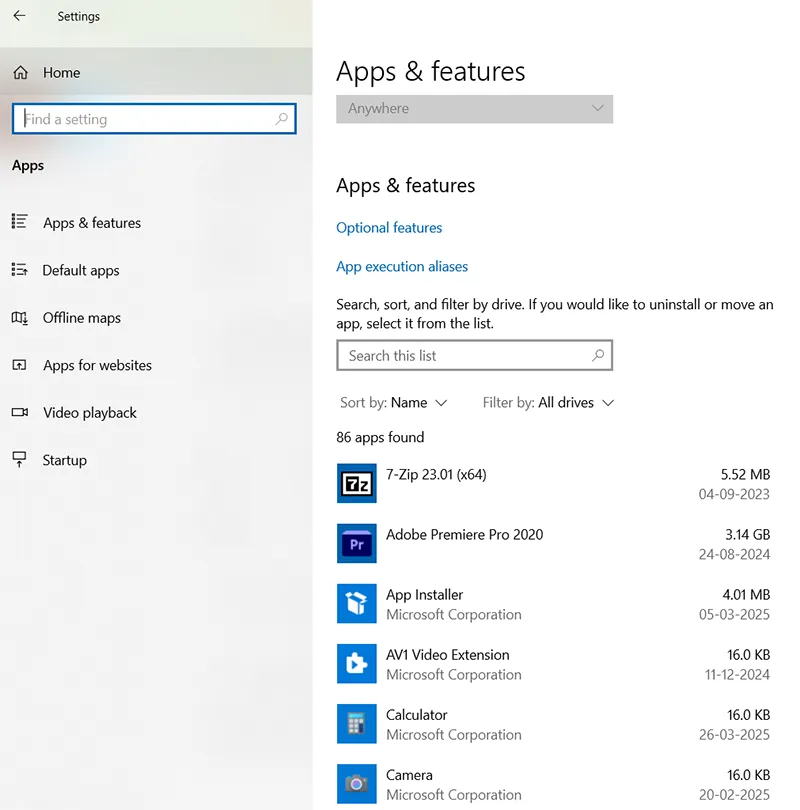Open Apps for websites settings
Image resolution: width=800 pixels, height=810 pixels.
click(x=97, y=365)
